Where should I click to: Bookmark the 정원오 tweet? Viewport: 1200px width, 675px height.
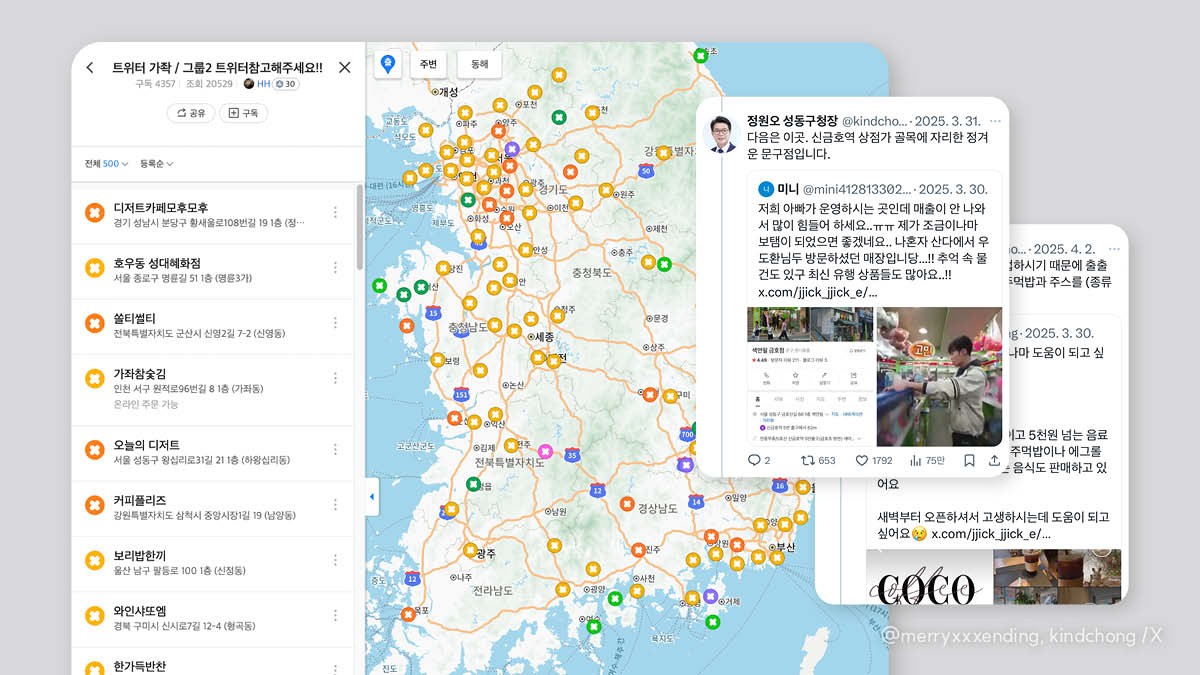point(969,461)
